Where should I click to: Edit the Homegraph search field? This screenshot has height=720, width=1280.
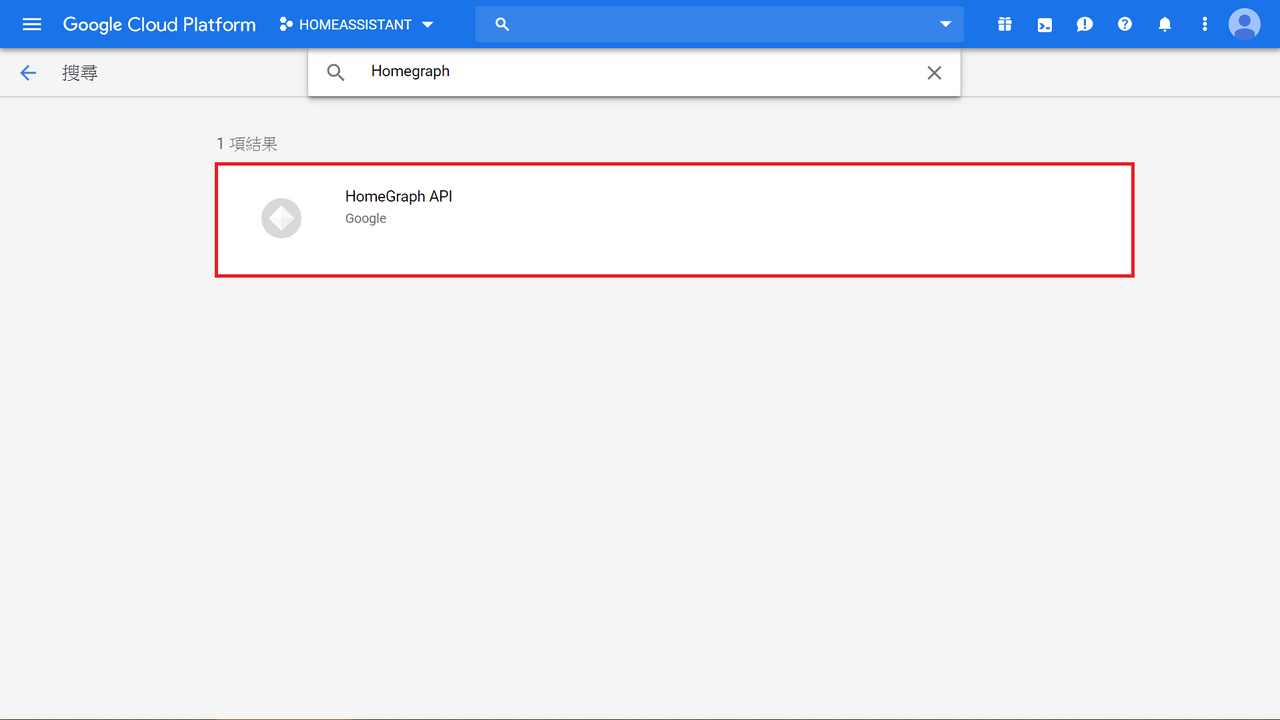pos(635,72)
